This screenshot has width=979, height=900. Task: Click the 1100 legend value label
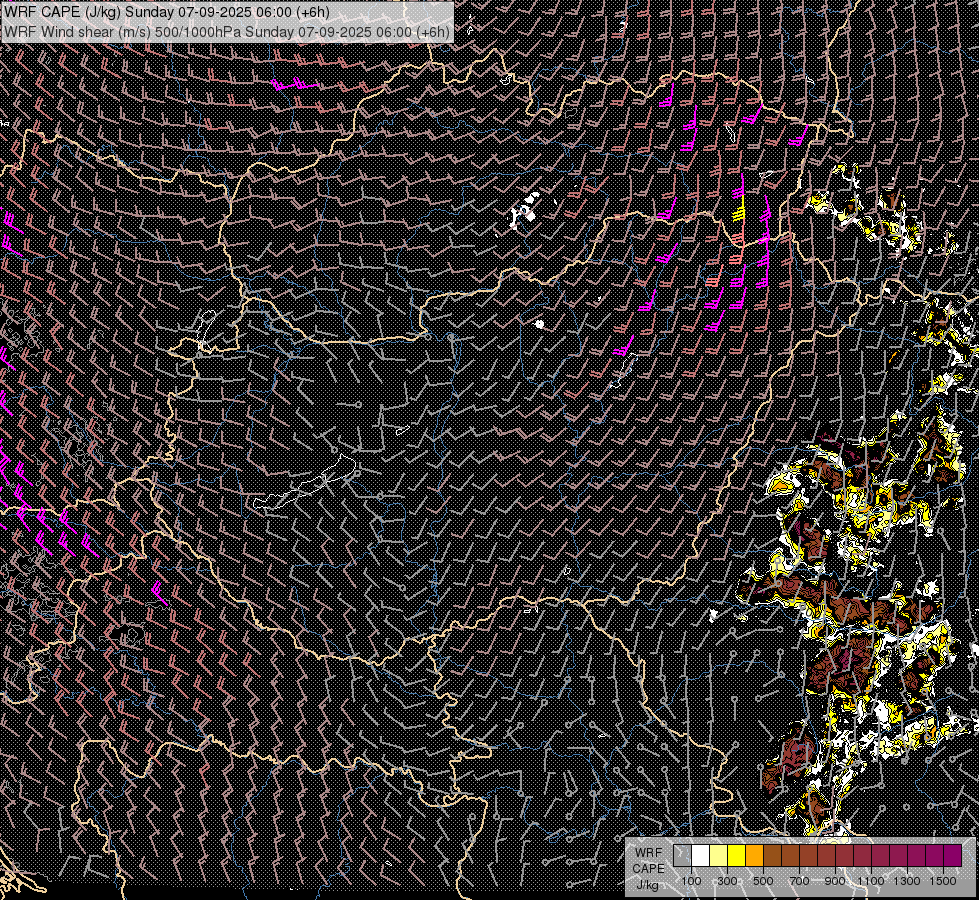pyautogui.click(x=870, y=881)
